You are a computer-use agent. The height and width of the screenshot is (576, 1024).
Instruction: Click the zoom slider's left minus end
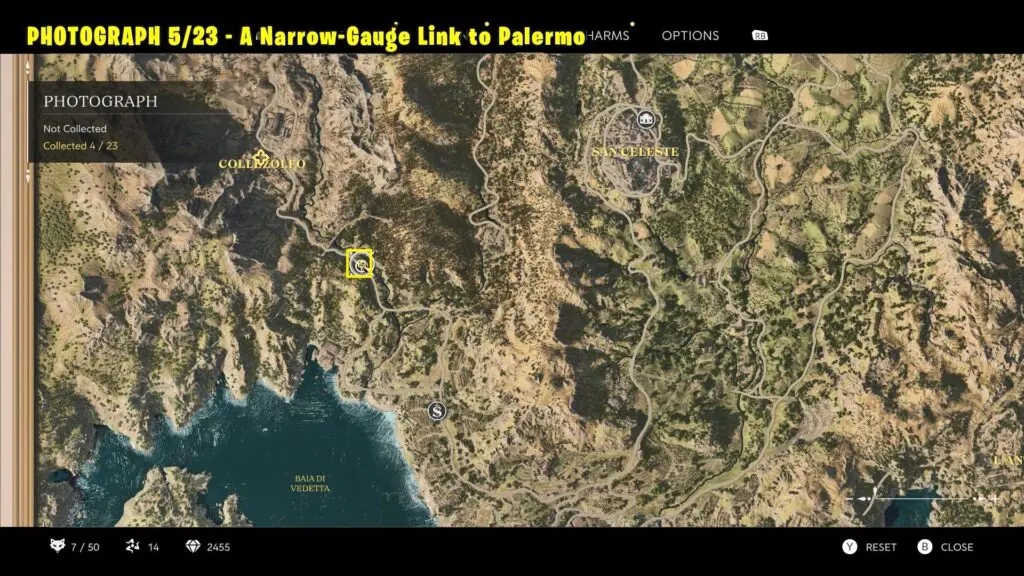(x=849, y=498)
